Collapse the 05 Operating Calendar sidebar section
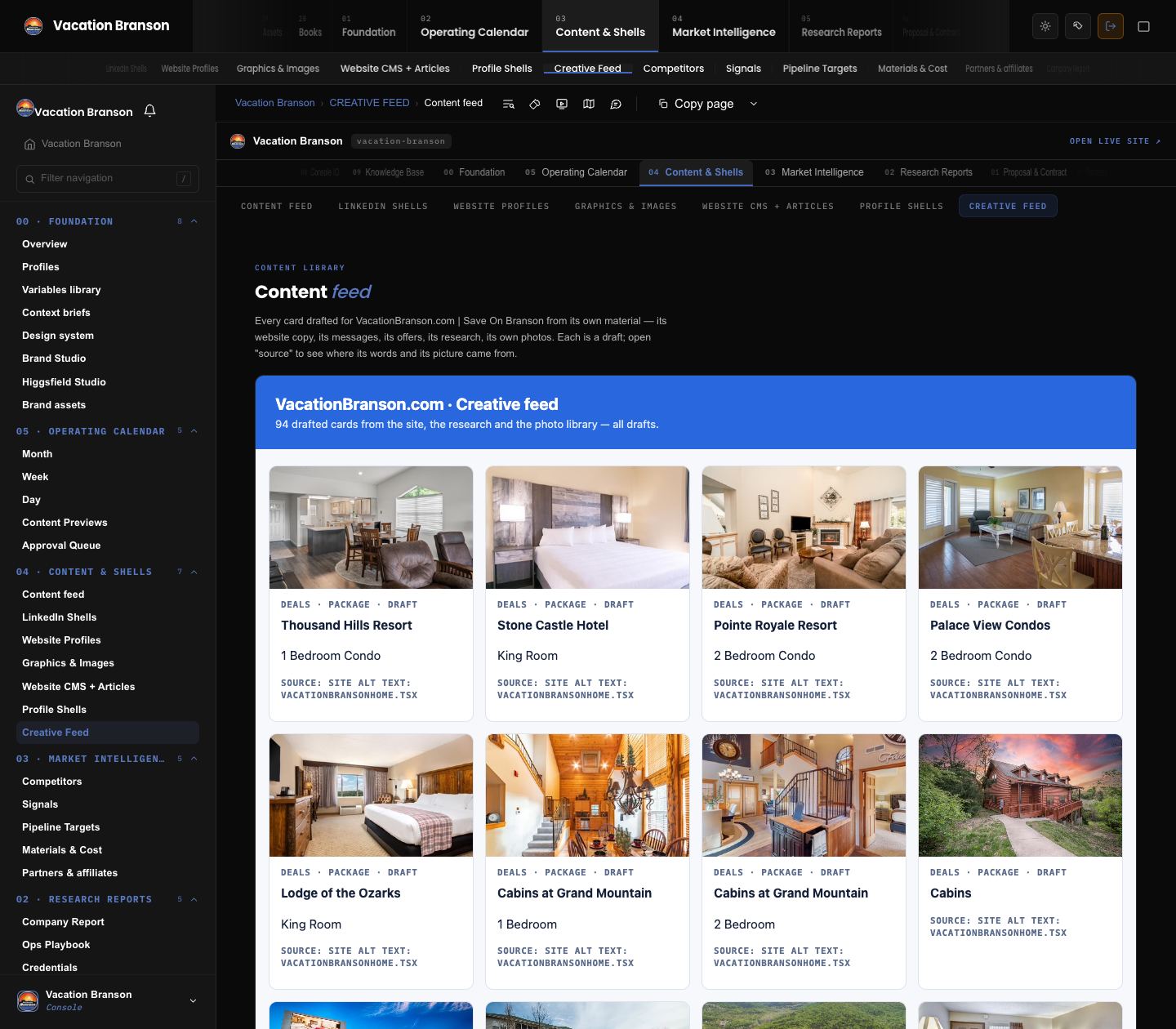The height and width of the screenshot is (1029, 1176). 194,431
